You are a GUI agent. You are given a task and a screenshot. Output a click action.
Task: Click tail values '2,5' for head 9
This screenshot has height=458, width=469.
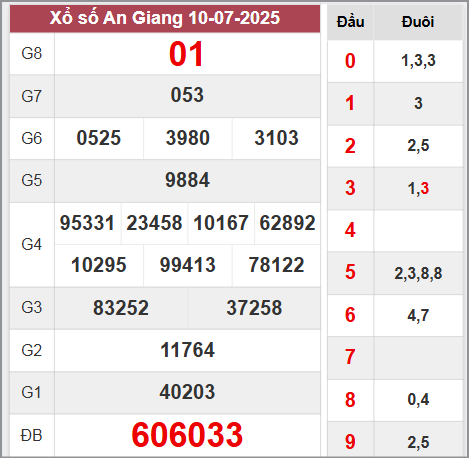[x=418, y=442]
